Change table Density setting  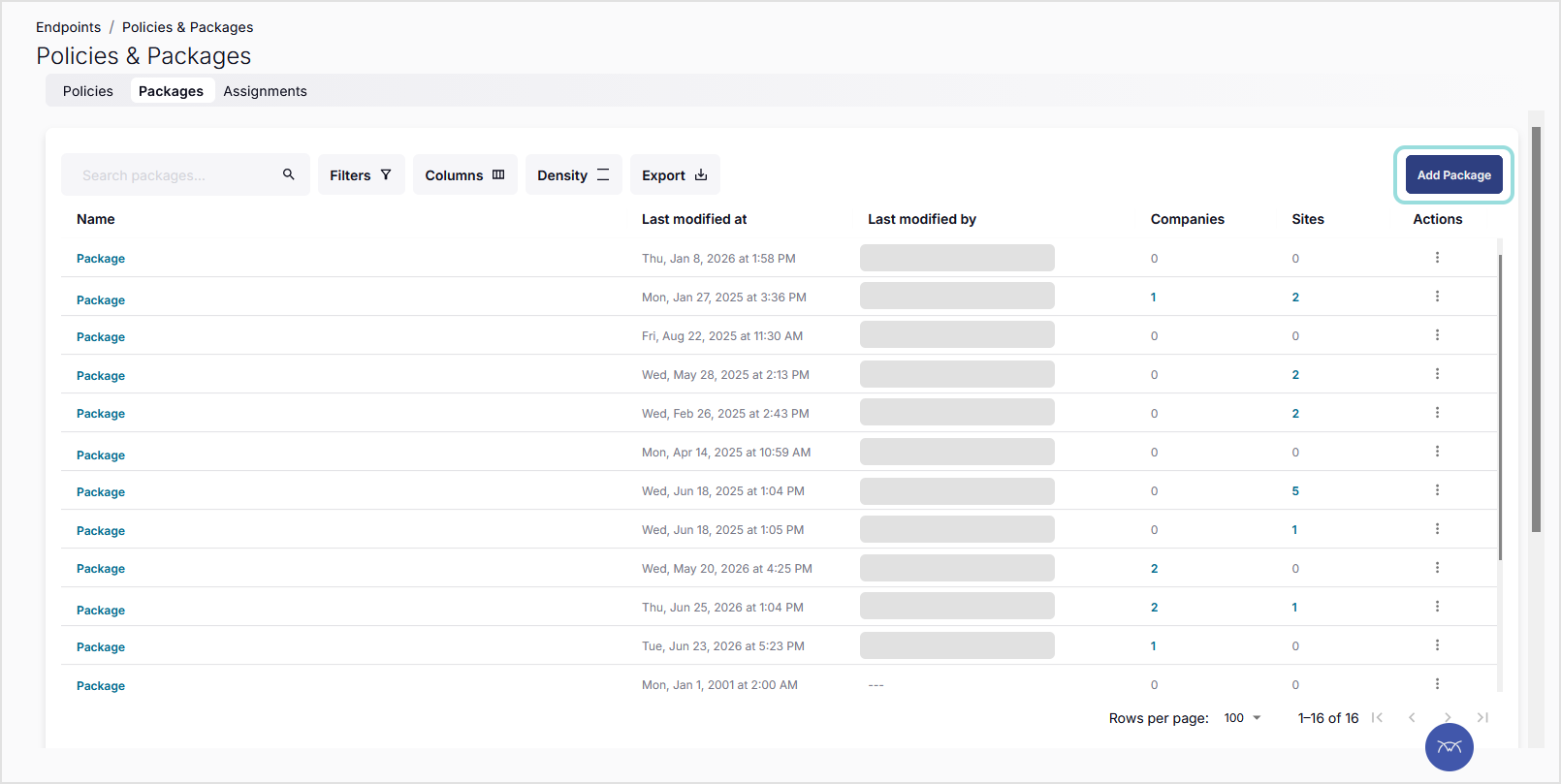point(574,175)
